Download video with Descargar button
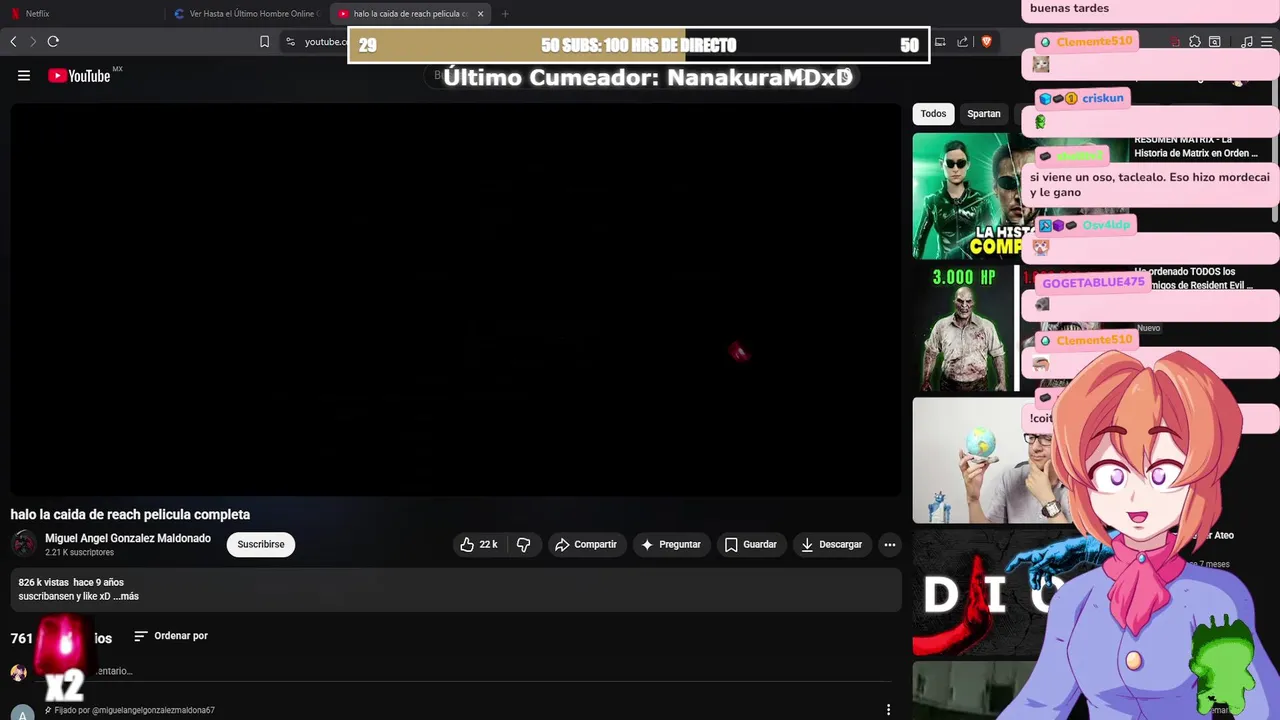 (x=831, y=544)
